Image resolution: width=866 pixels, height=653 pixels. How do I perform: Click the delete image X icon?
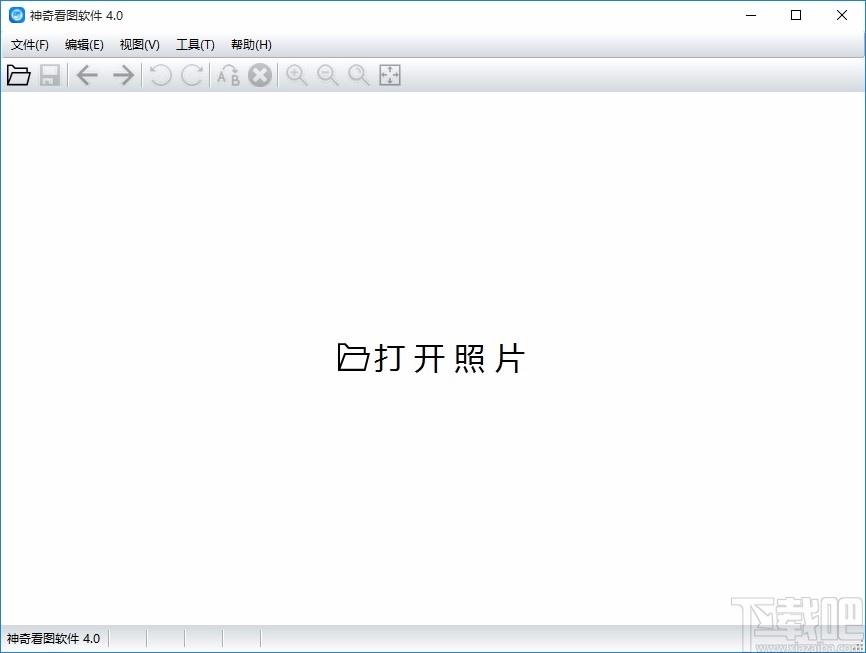coord(260,75)
